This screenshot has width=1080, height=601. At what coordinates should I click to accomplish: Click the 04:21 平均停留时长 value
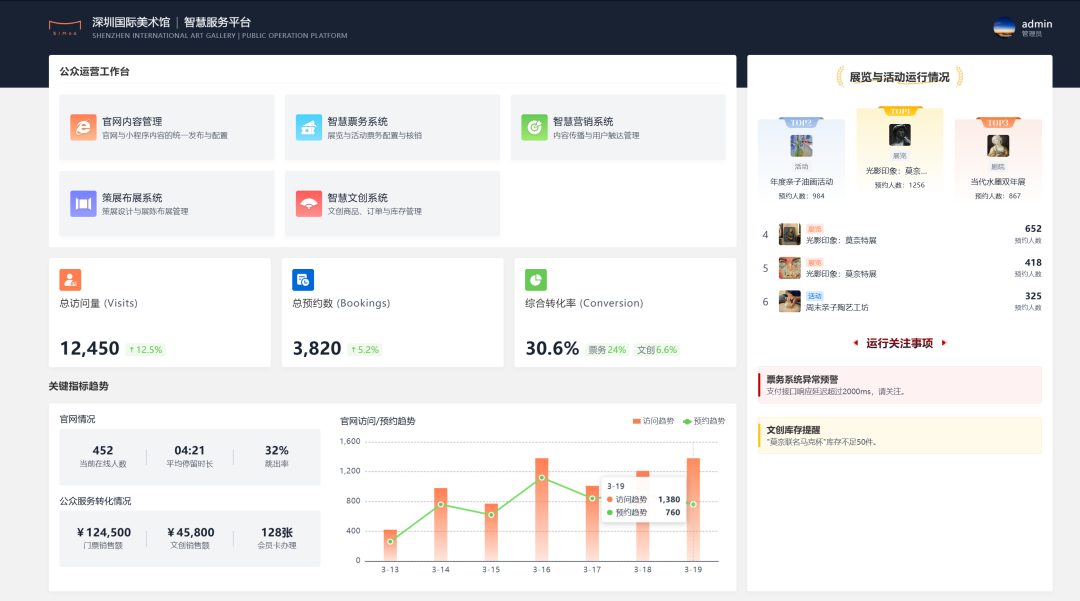[189, 450]
